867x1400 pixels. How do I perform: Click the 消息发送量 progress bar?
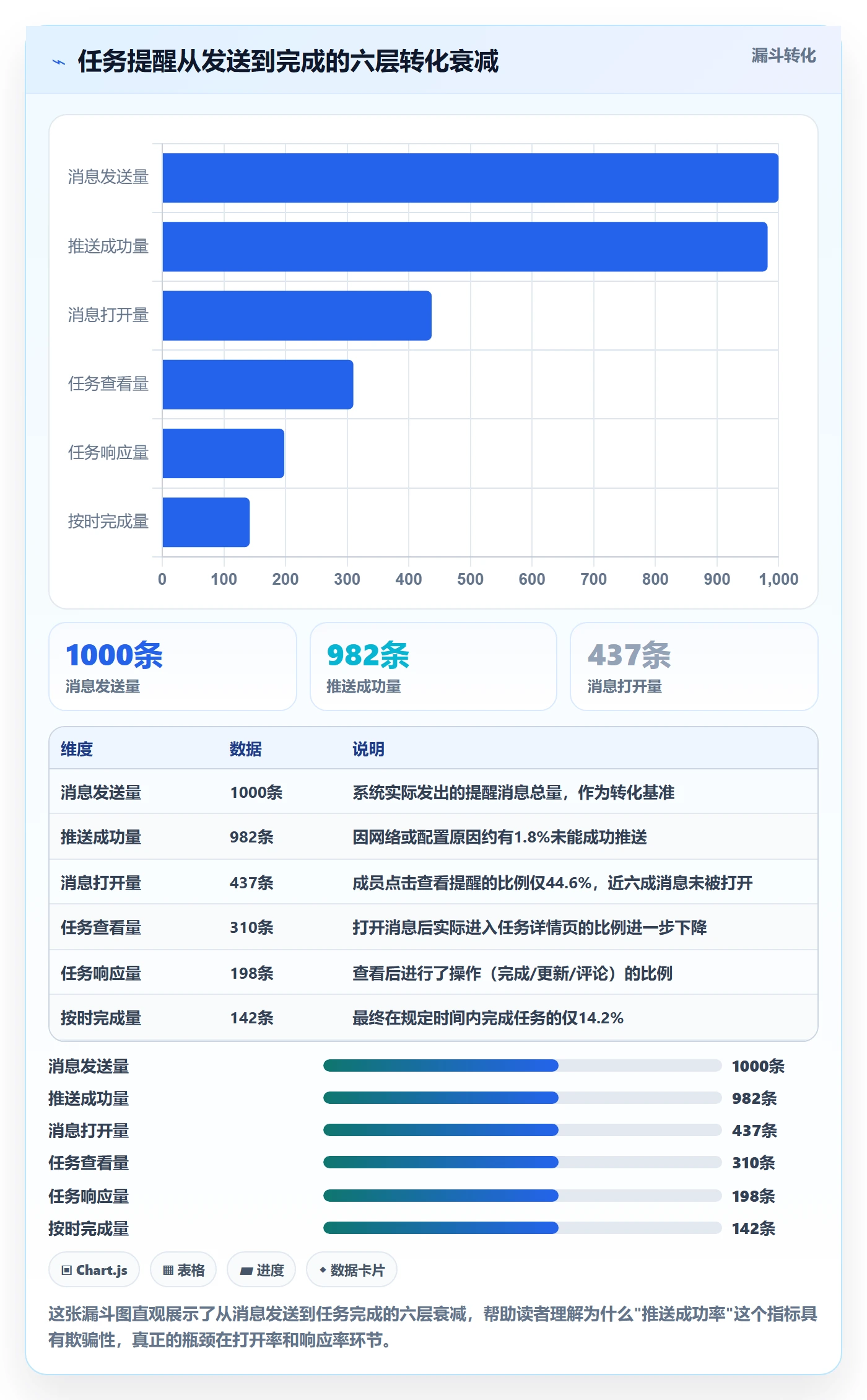[x=522, y=1065]
